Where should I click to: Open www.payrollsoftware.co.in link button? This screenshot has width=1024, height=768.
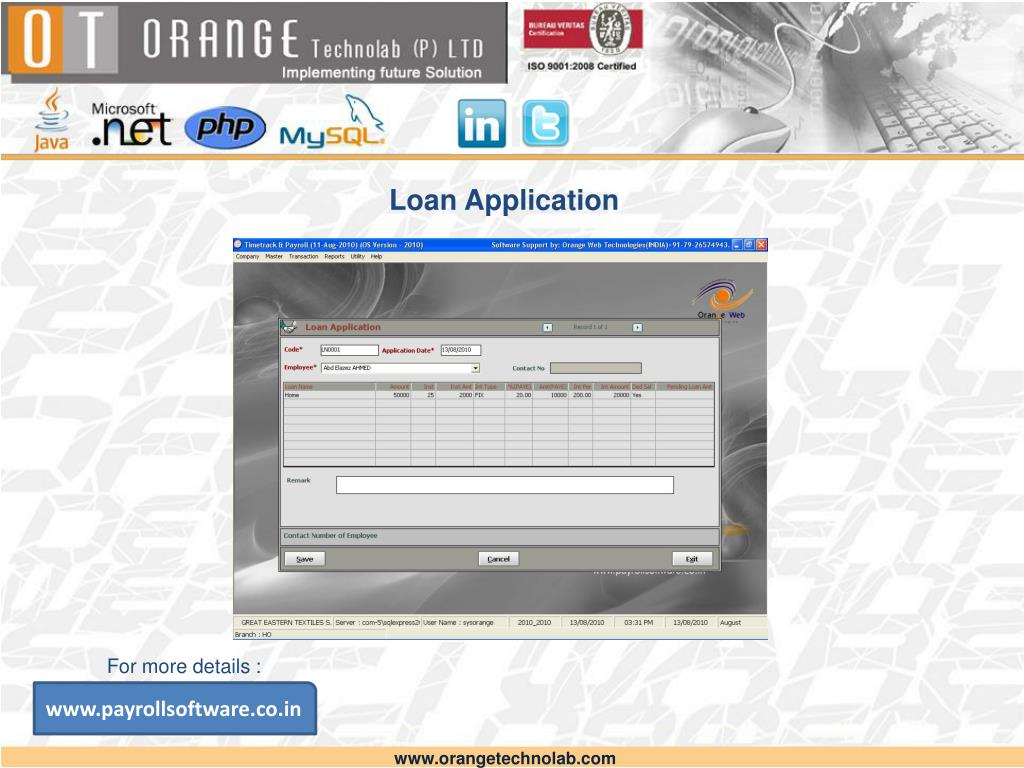pyautogui.click(x=174, y=709)
